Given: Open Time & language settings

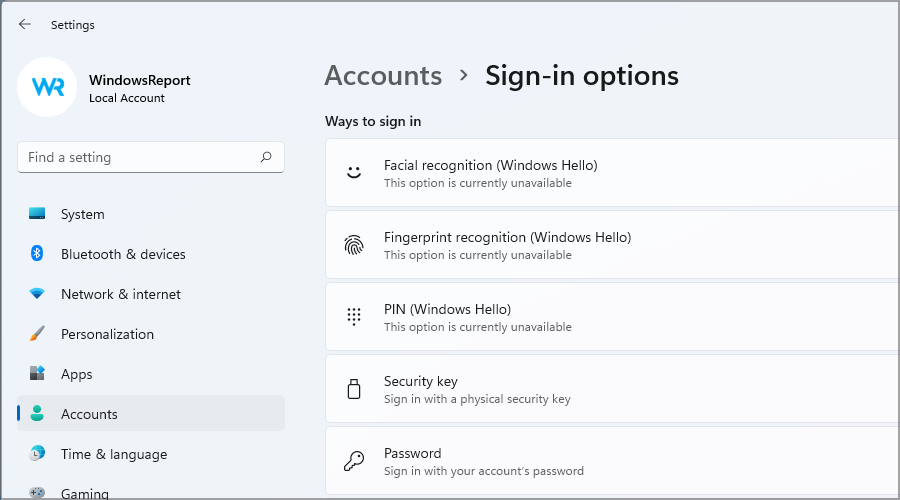Looking at the screenshot, I should click(151, 454).
